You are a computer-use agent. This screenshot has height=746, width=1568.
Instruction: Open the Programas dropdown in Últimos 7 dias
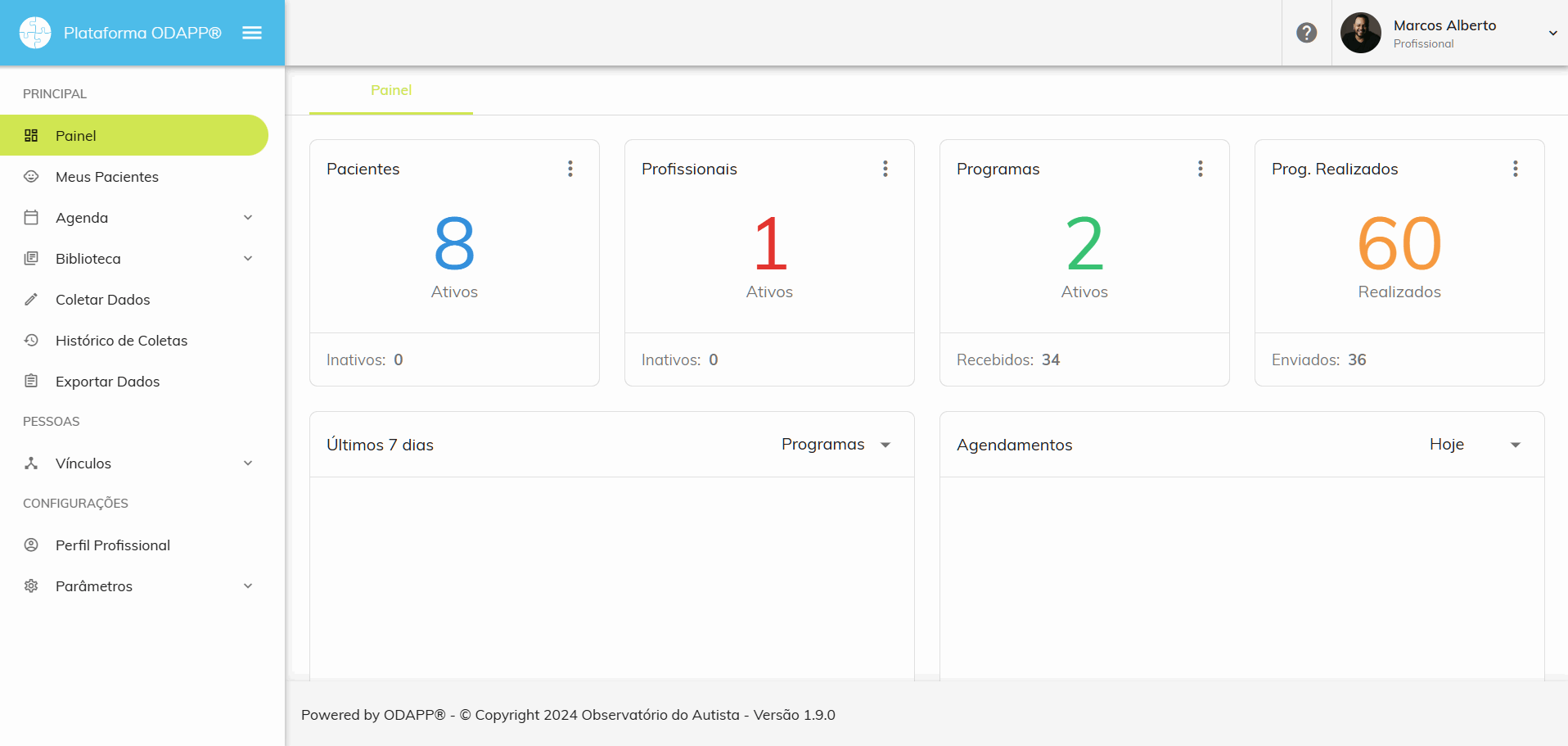836,444
